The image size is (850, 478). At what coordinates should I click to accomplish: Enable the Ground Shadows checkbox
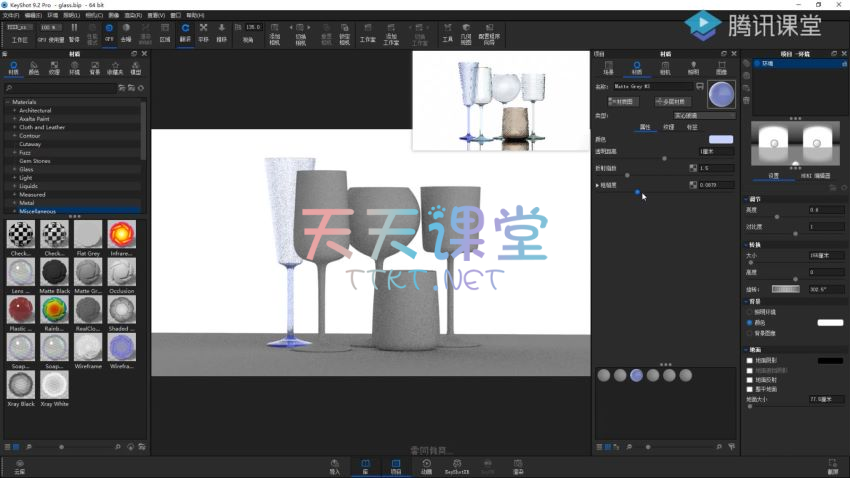(x=750, y=360)
